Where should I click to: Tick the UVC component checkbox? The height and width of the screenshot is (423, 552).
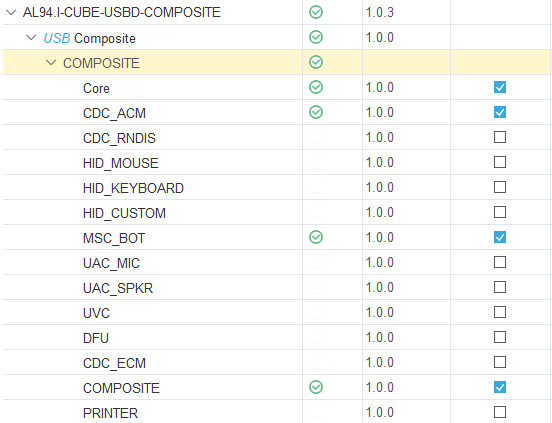500,312
